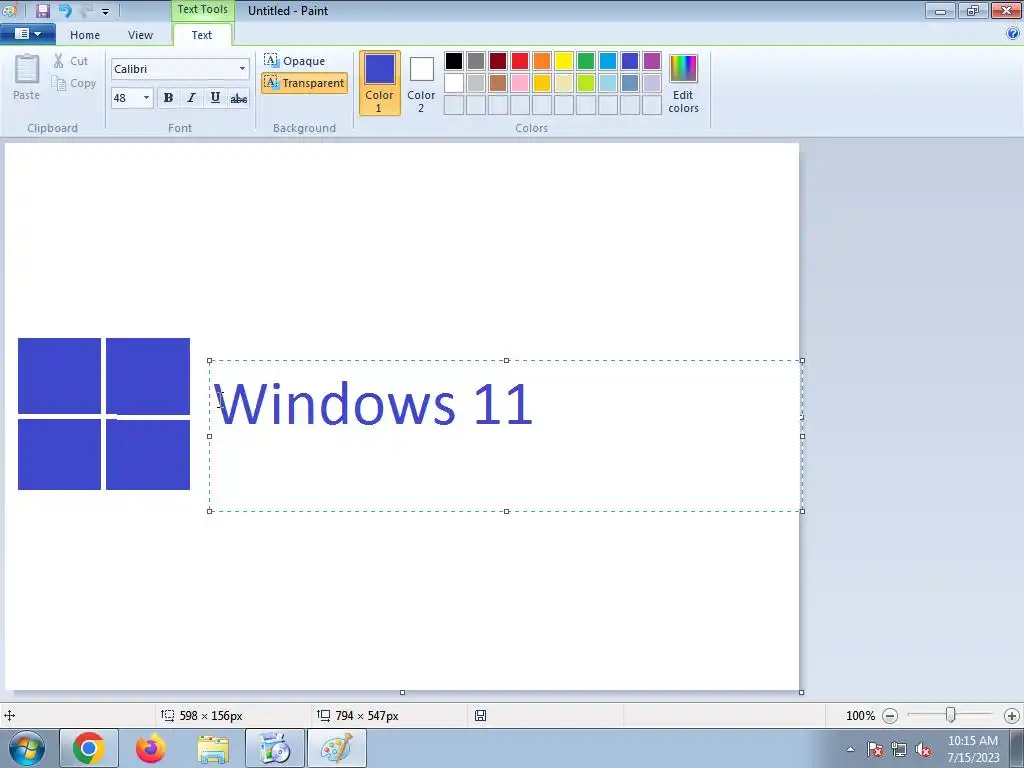
Task: Pick the white swatch in the second palette row
Action: (454, 83)
